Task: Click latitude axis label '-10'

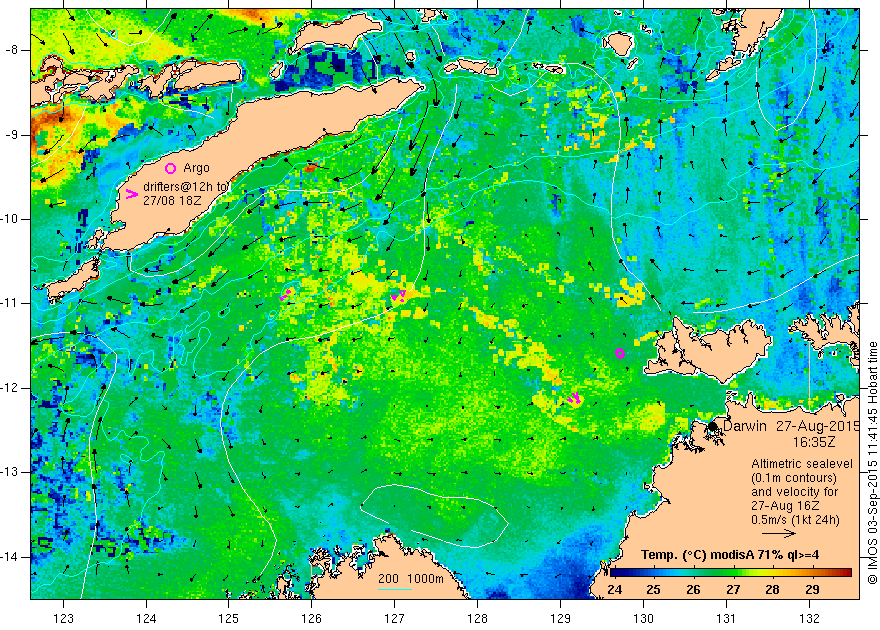Action: pyautogui.click(x=10, y=219)
